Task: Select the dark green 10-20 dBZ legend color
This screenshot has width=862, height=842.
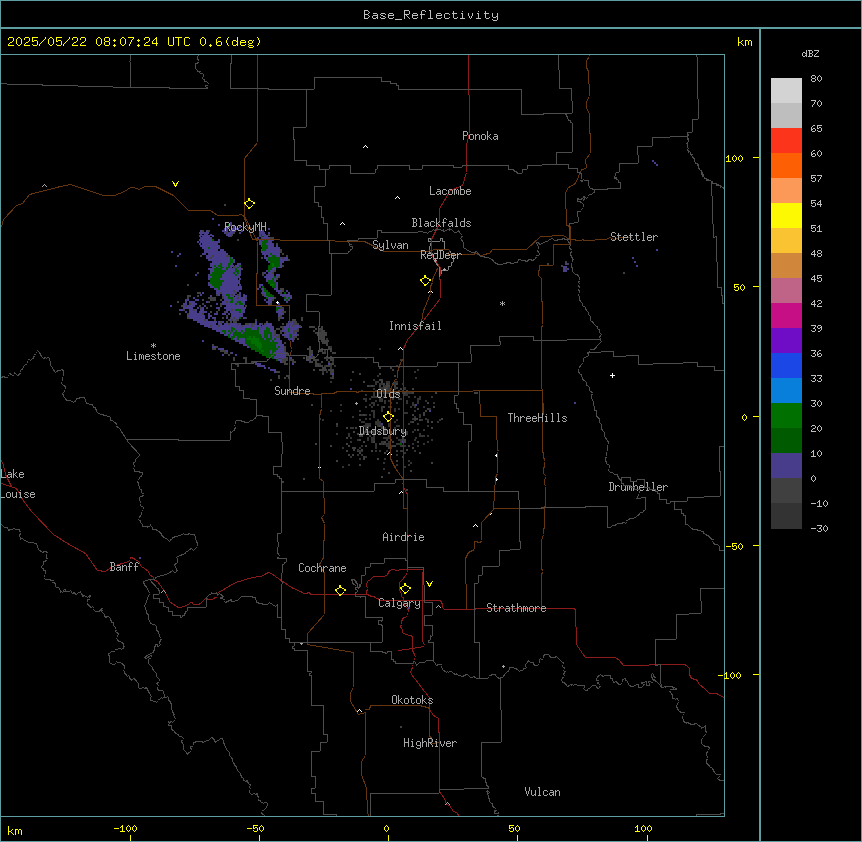Action: point(786,440)
